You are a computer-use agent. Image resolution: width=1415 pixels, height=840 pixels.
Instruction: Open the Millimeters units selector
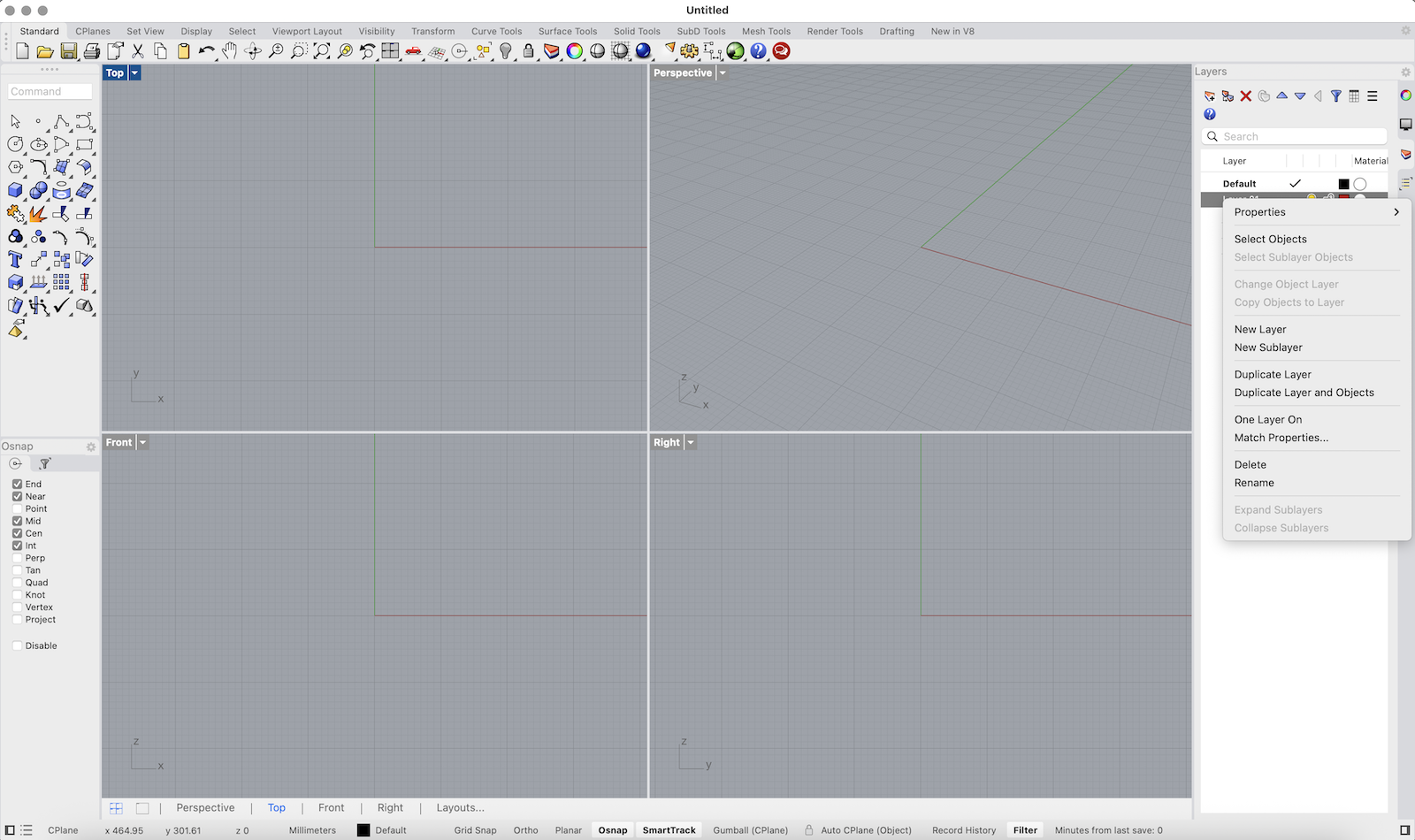tap(312, 830)
